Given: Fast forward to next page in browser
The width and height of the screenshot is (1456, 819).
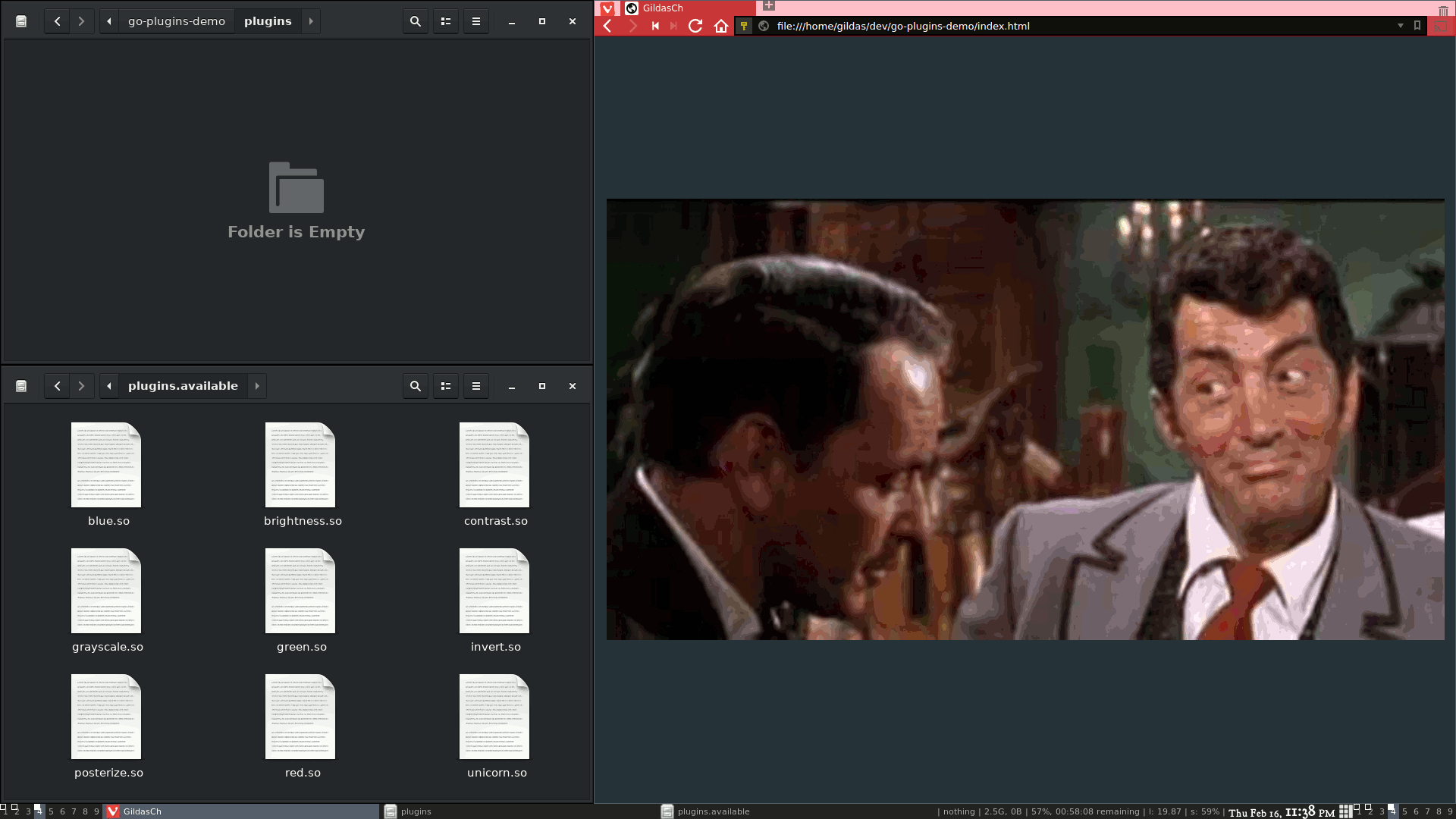Looking at the screenshot, I should (x=673, y=26).
